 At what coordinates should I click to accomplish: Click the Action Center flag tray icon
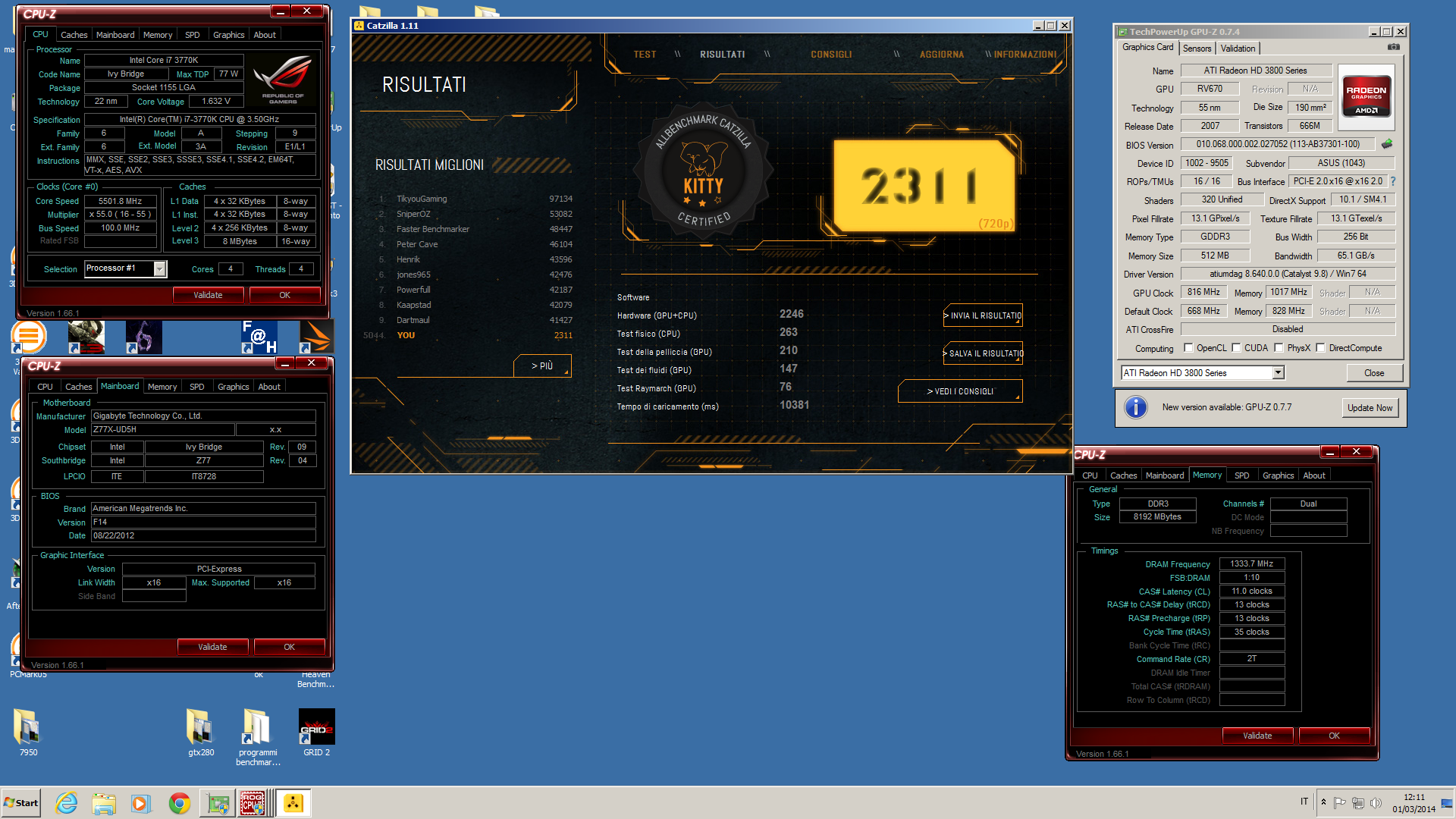1339,802
